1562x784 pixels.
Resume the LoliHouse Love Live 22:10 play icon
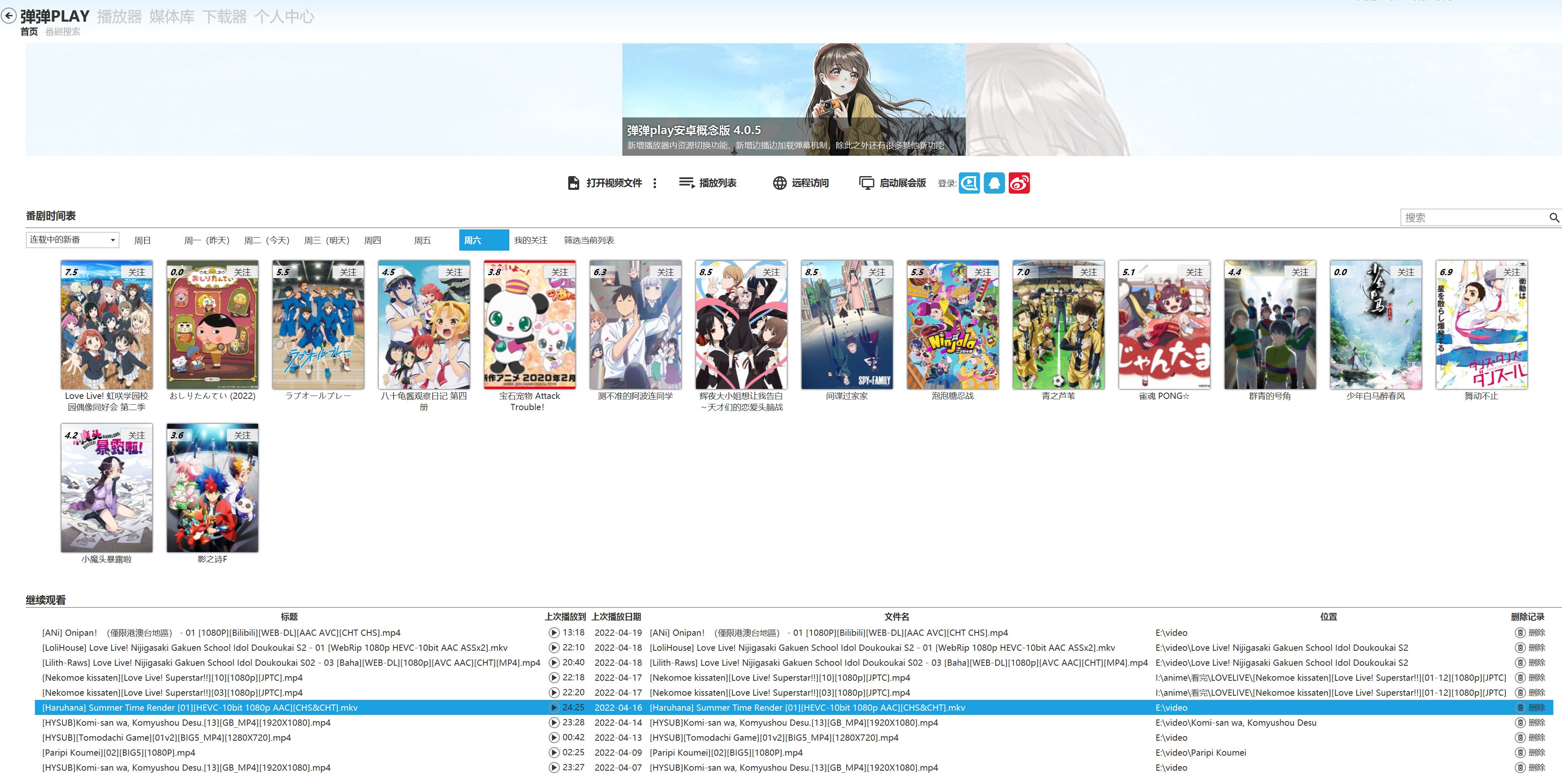[x=553, y=647]
